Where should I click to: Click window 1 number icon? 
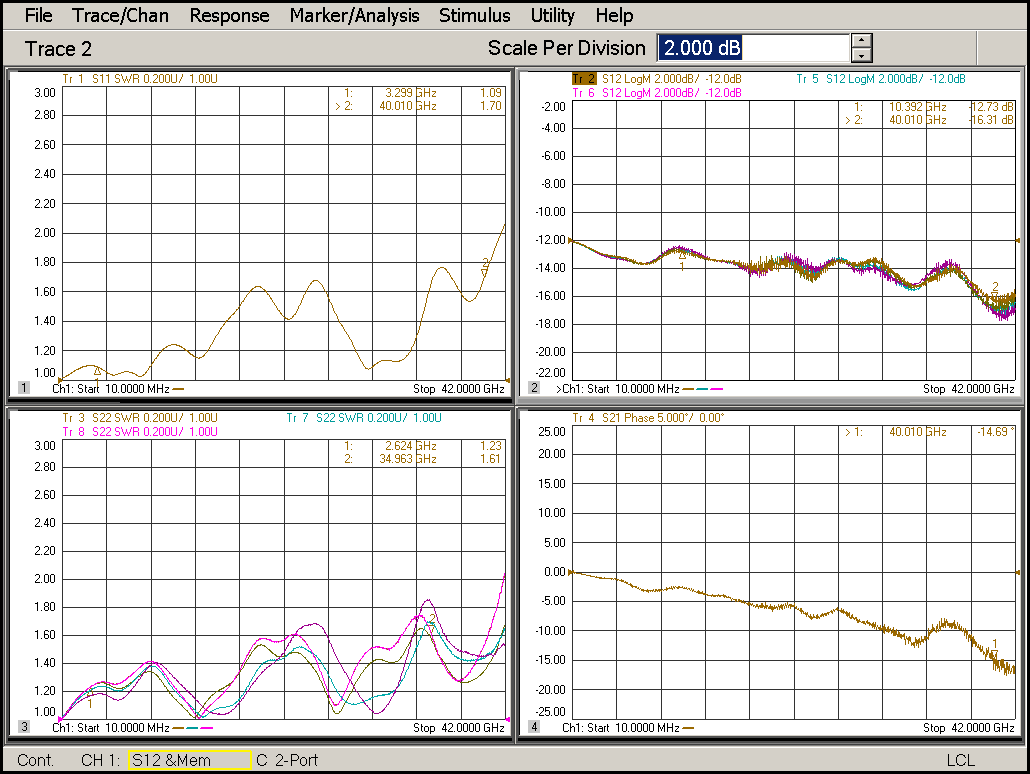24,388
